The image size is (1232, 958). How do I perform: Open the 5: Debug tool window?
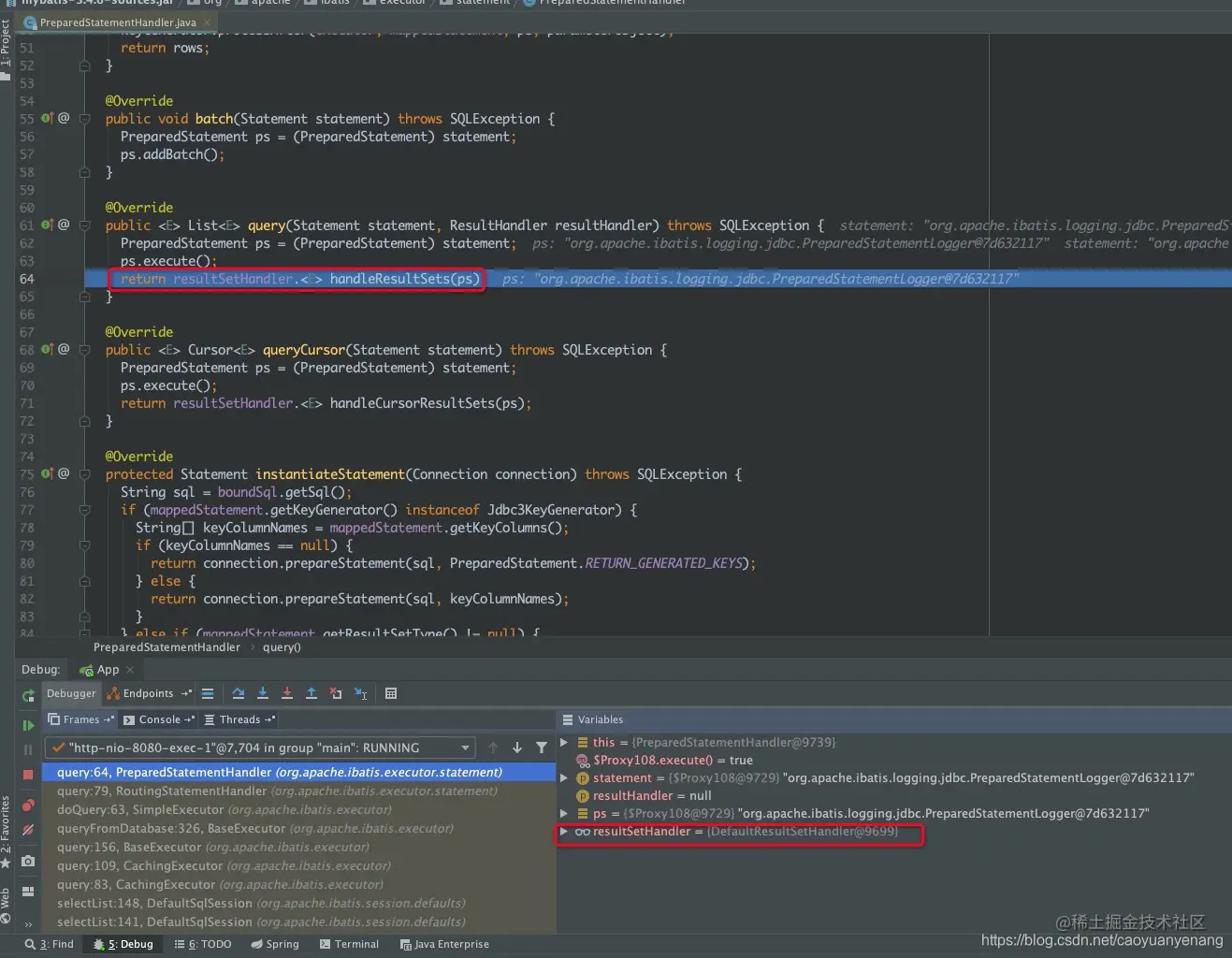pos(123,944)
